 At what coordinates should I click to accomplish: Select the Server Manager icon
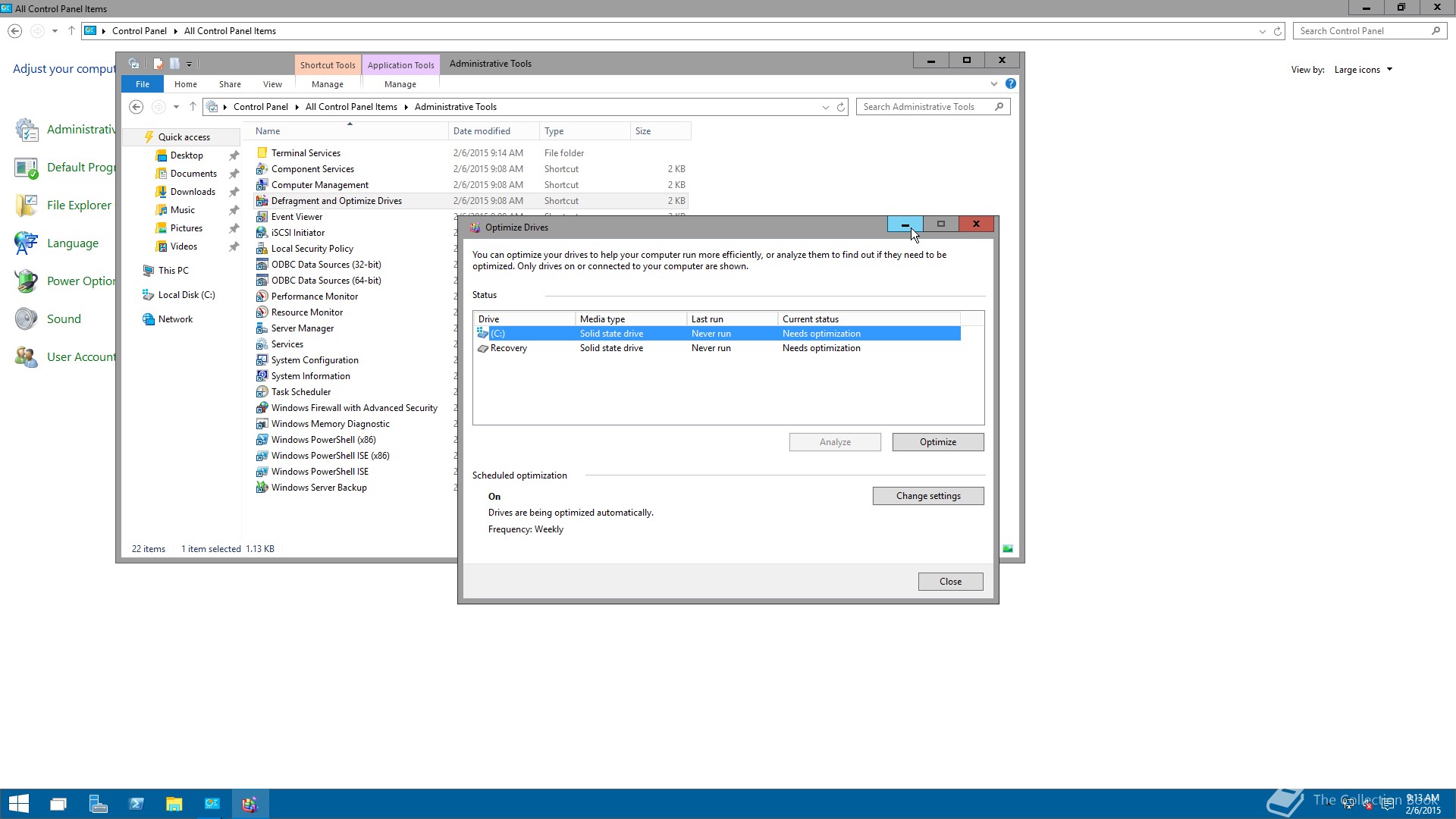pos(262,328)
